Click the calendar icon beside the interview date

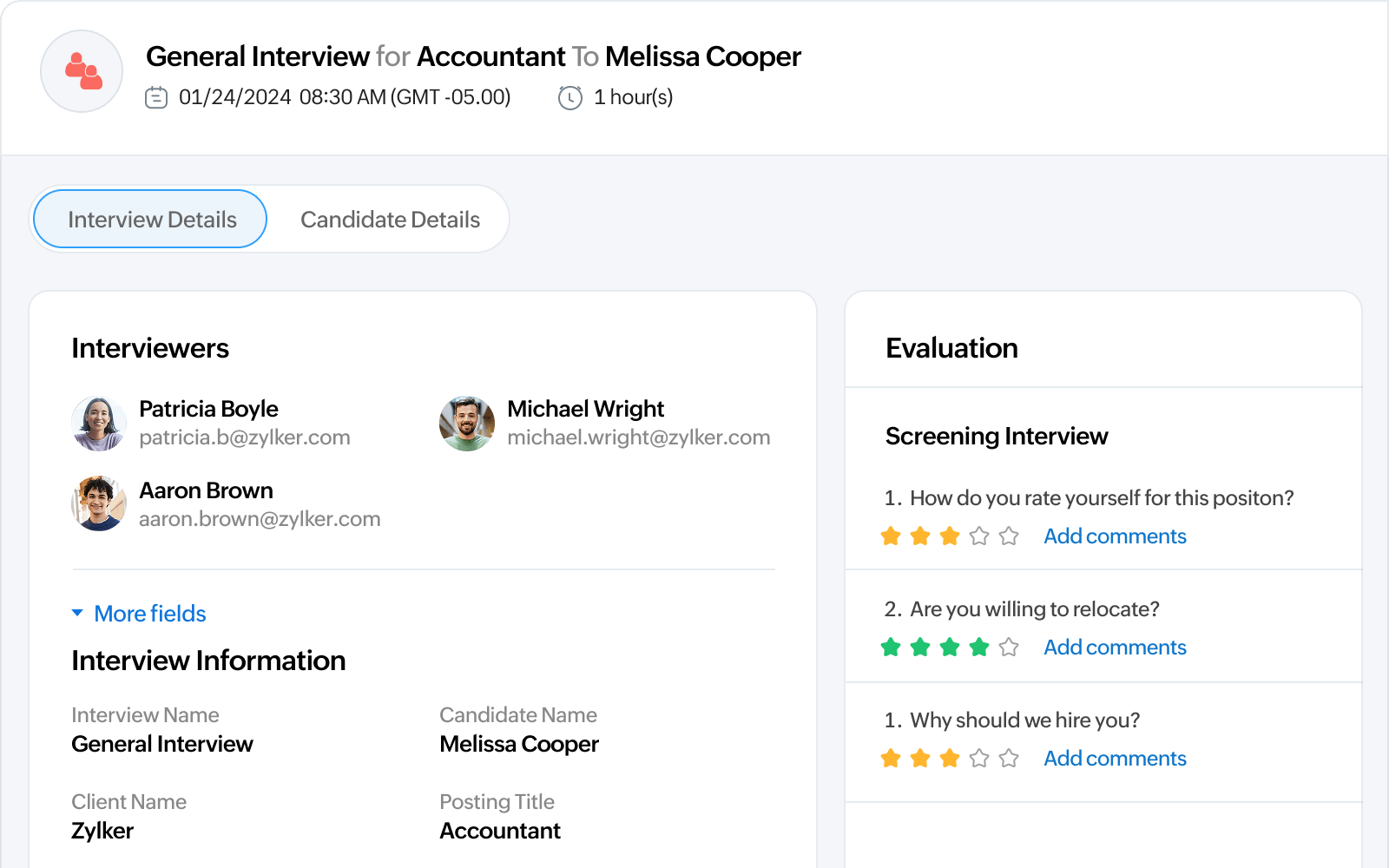click(x=156, y=97)
